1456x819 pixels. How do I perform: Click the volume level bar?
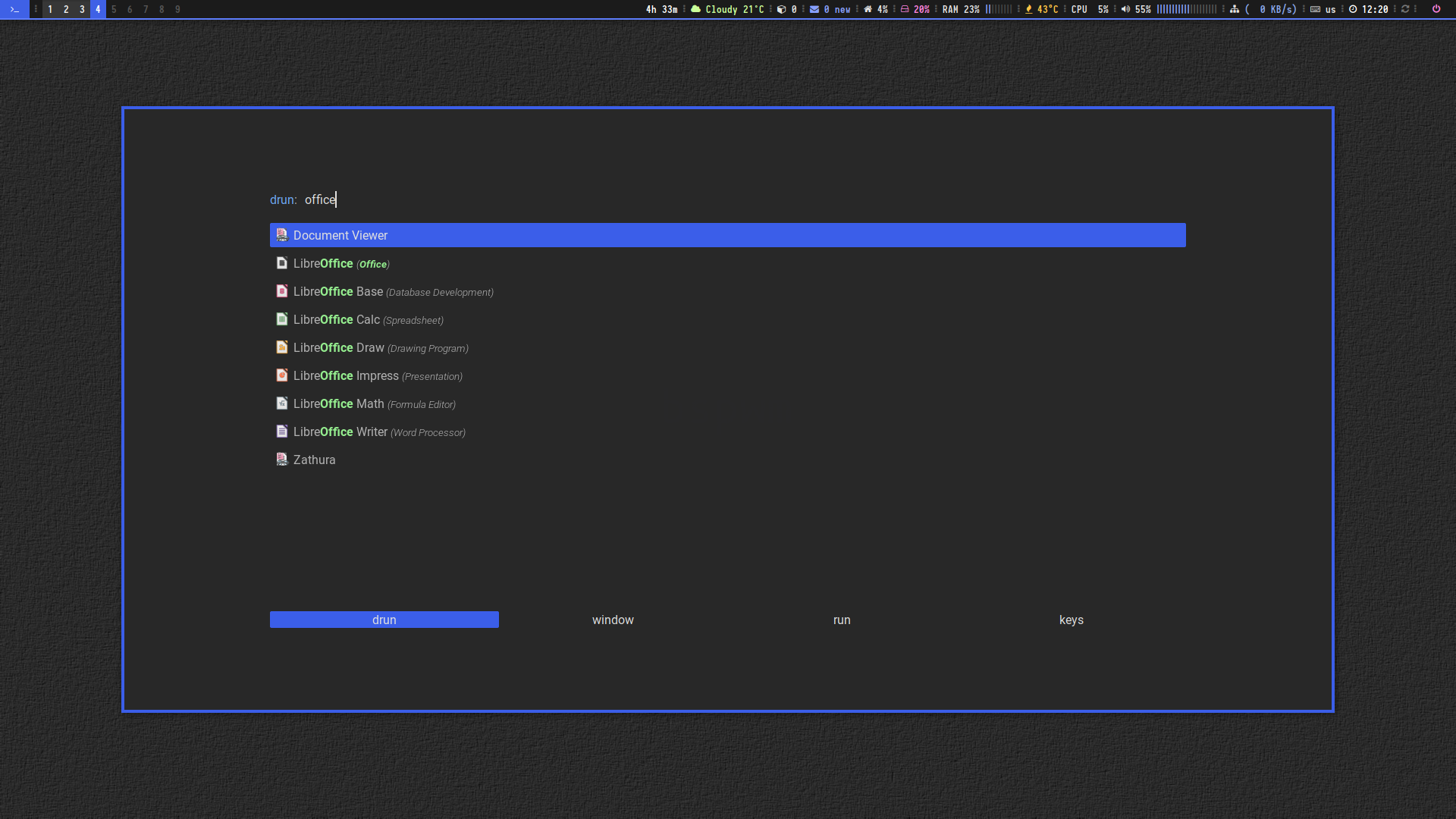pyautogui.click(x=1187, y=9)
